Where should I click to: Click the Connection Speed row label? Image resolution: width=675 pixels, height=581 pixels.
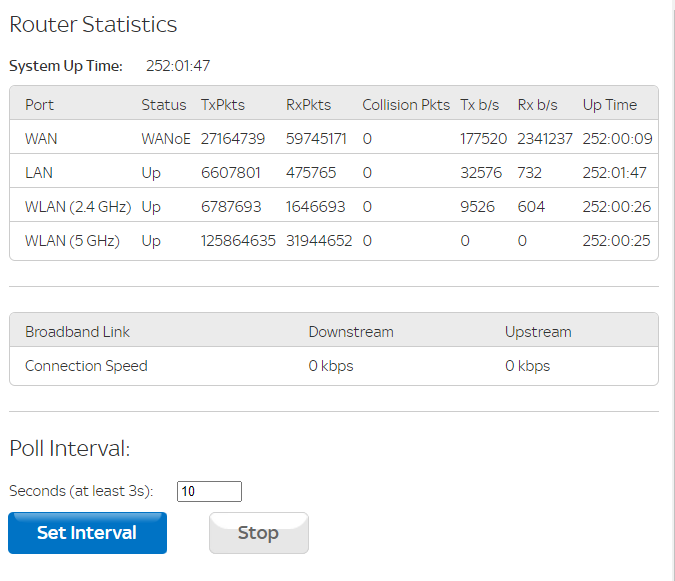point(86,365)
